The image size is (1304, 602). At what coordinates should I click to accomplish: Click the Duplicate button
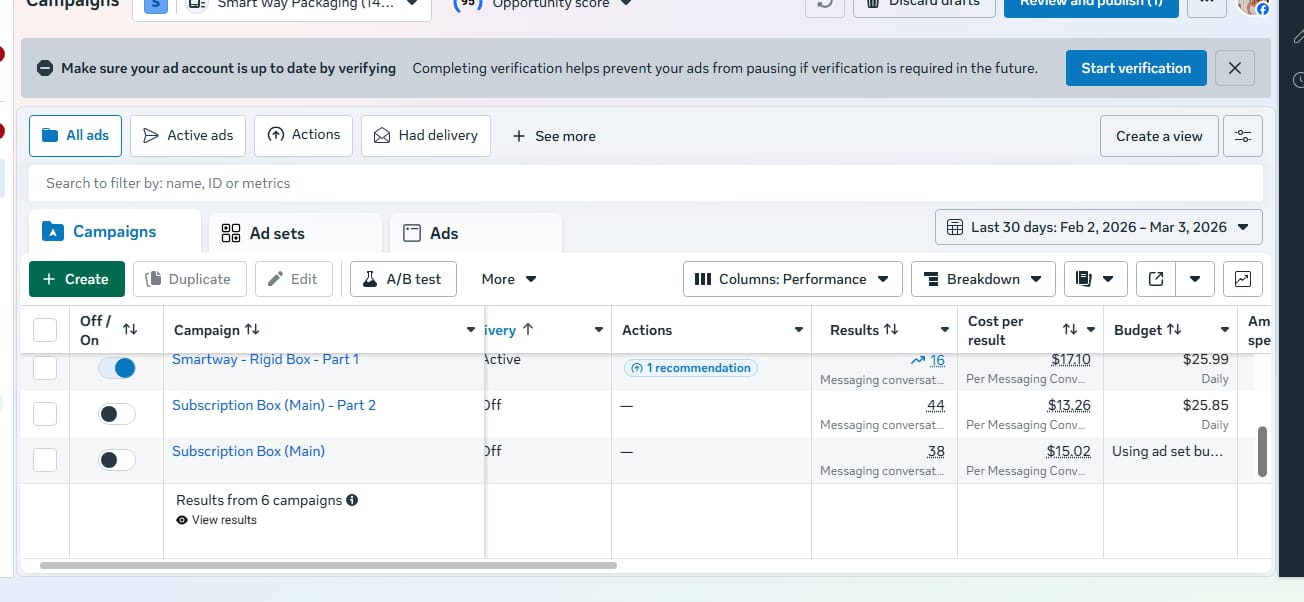[x=188, y=279]
